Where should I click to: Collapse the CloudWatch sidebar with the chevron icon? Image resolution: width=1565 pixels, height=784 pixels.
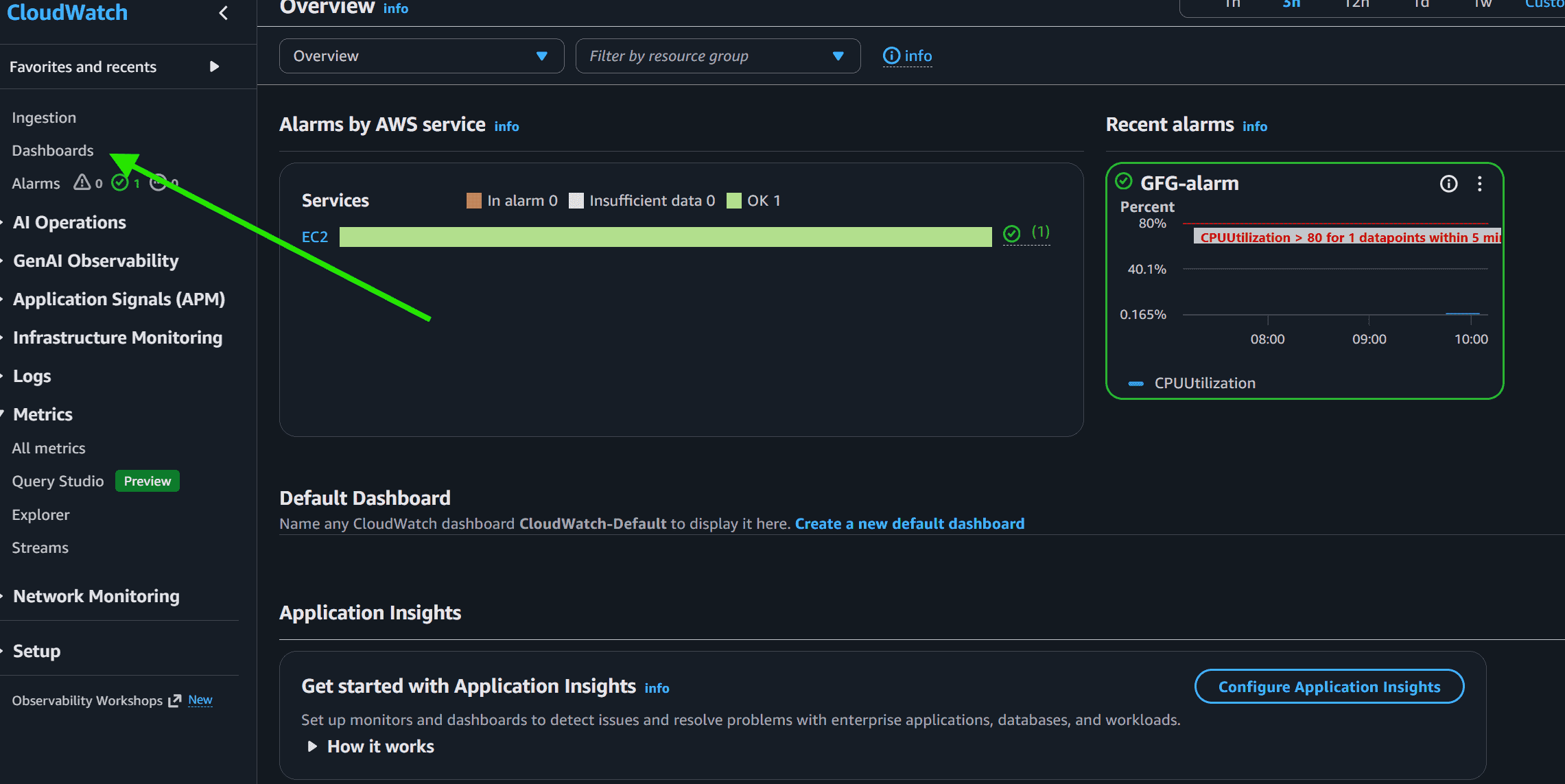223,12
